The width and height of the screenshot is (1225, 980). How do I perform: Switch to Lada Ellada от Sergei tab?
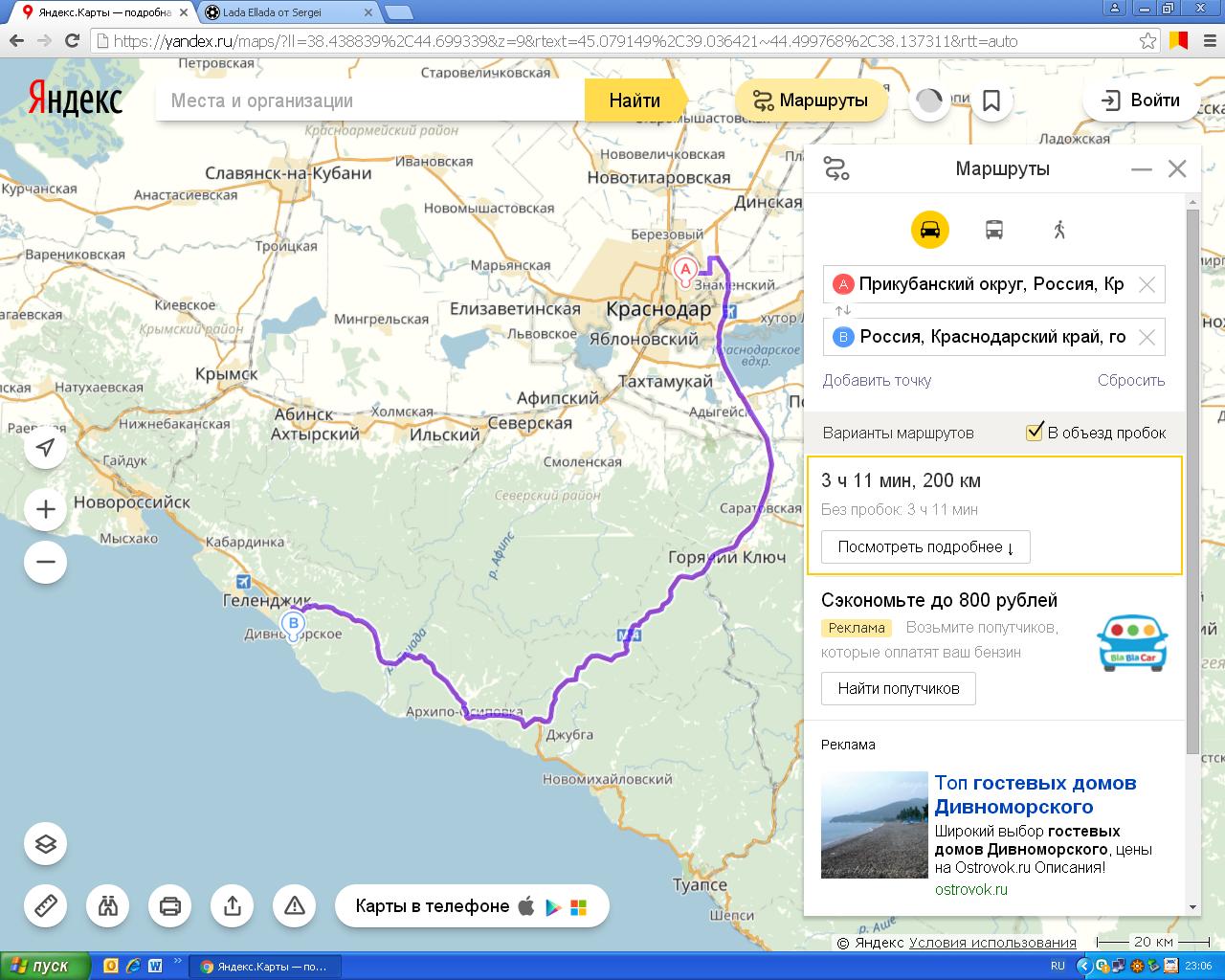click(285, 12)
